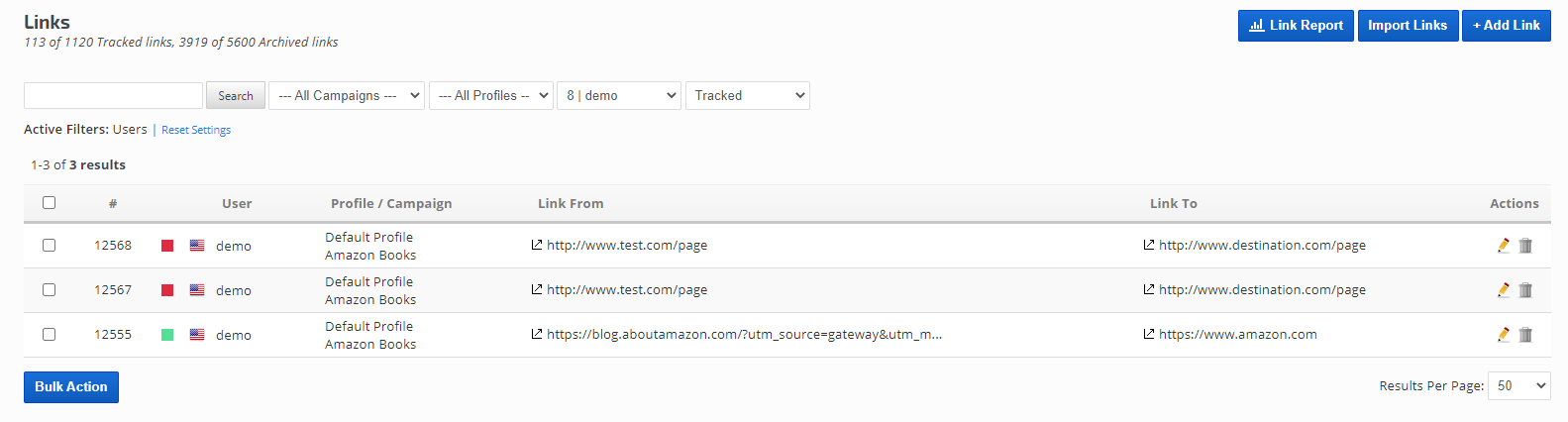The height and width of the screenshot is (422, 1568).
Task: Click the external link icon beside blog.aboutamazon.com URL
Action: (537, 334)
